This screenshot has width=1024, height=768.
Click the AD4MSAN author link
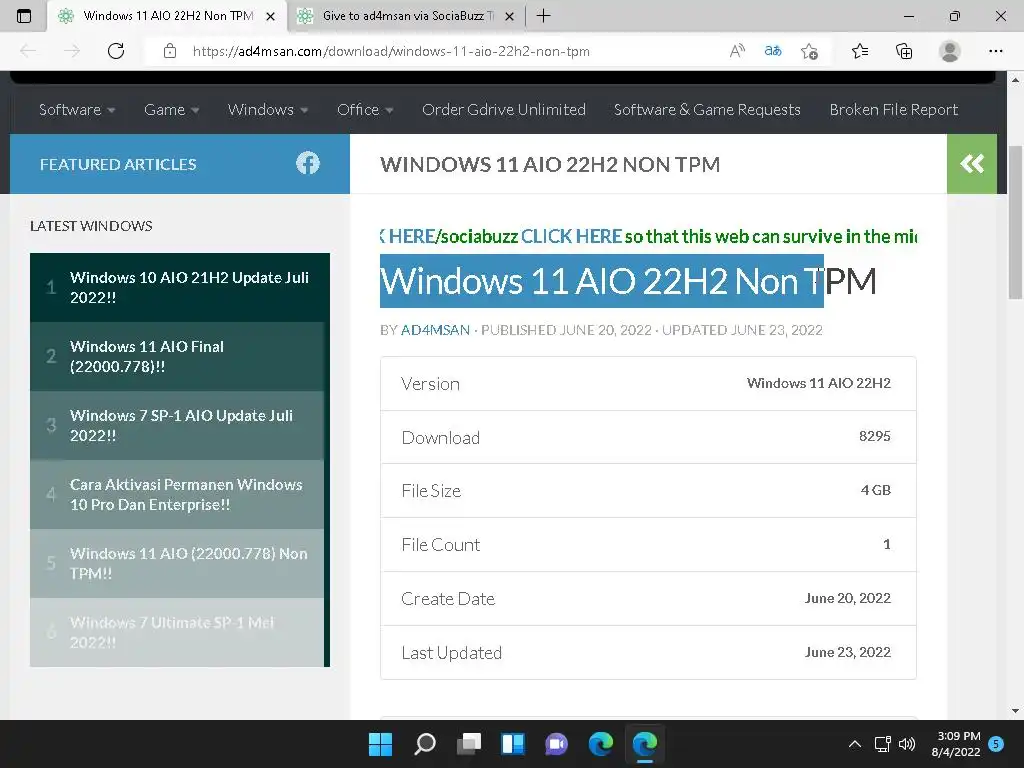[x=435, y=330]
